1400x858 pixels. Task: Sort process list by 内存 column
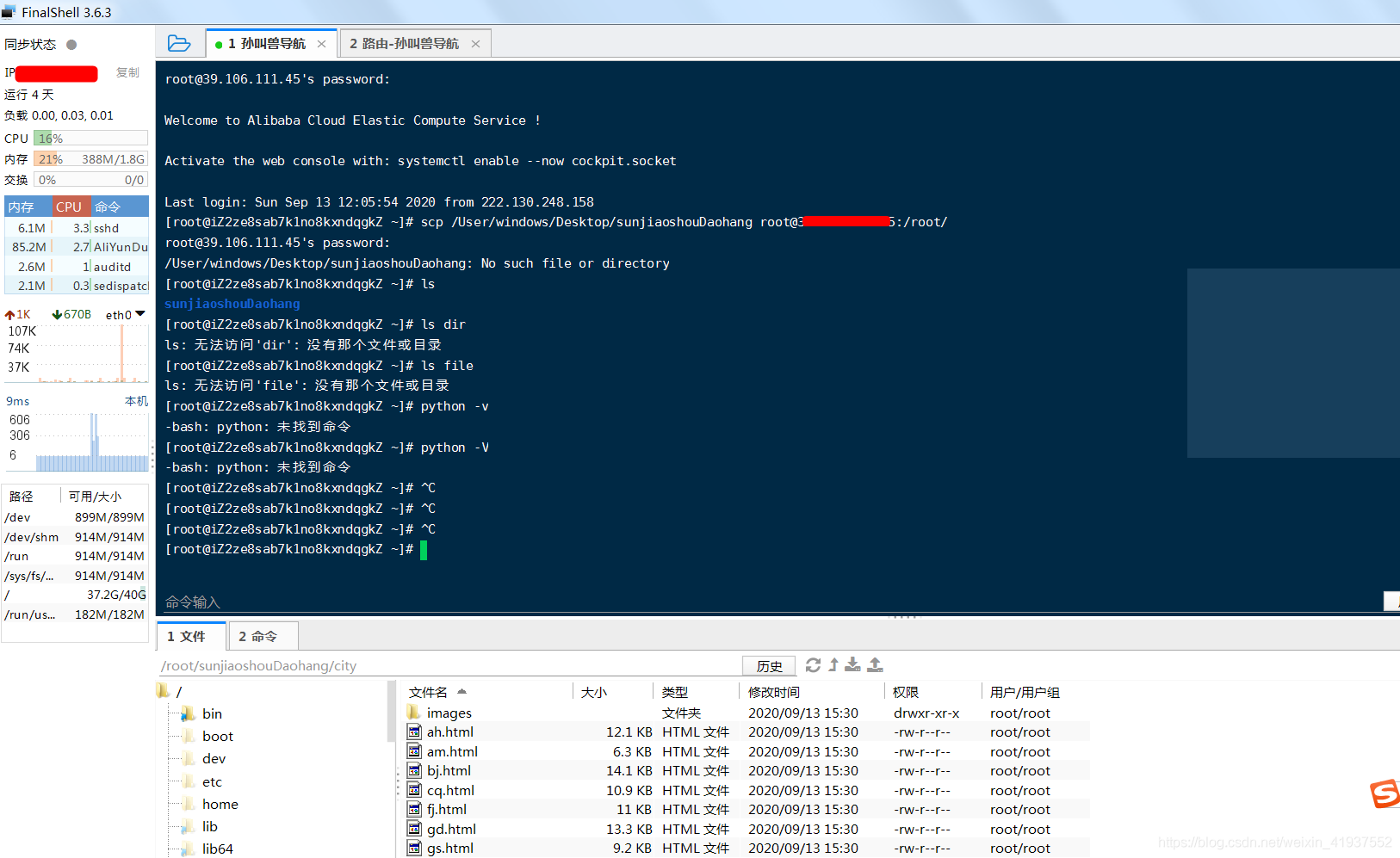click(x=22, y=206)
